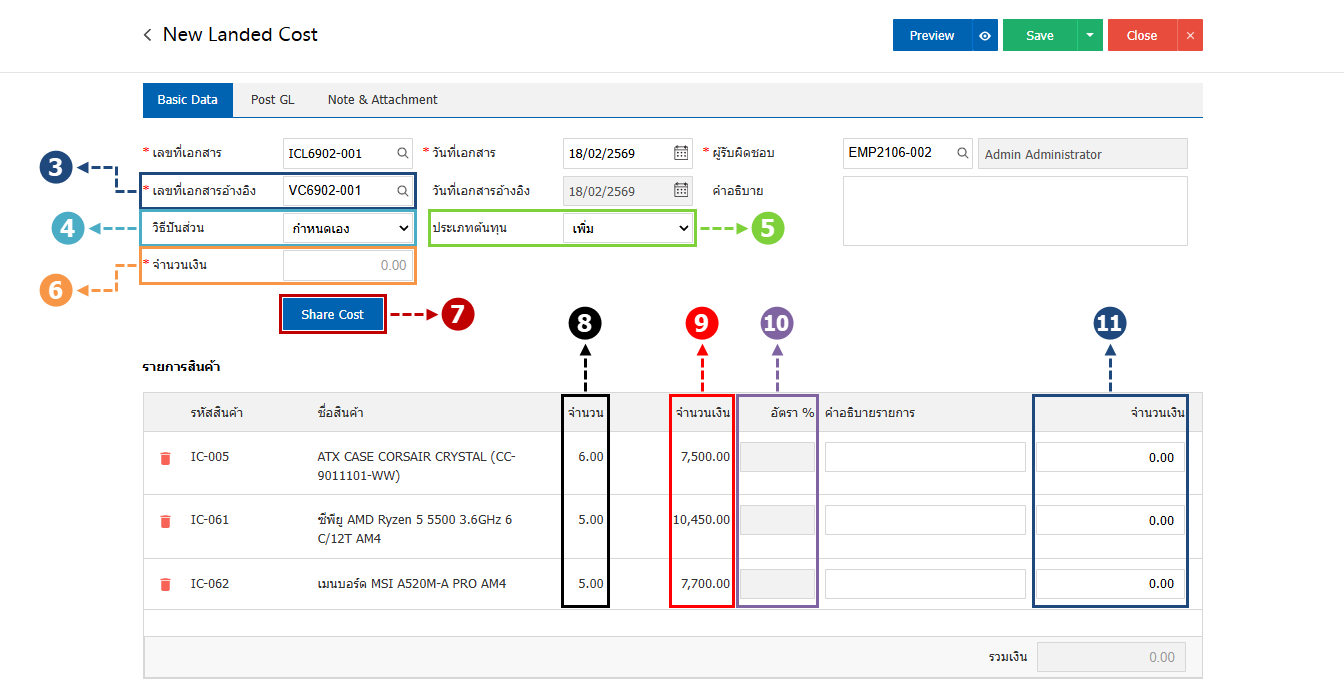Open the ประเภทต้นทุน dropdown set to เพิ่ม
This screenshot has width=1344, height=699.
pyautogui.click(x=628, y=229)
